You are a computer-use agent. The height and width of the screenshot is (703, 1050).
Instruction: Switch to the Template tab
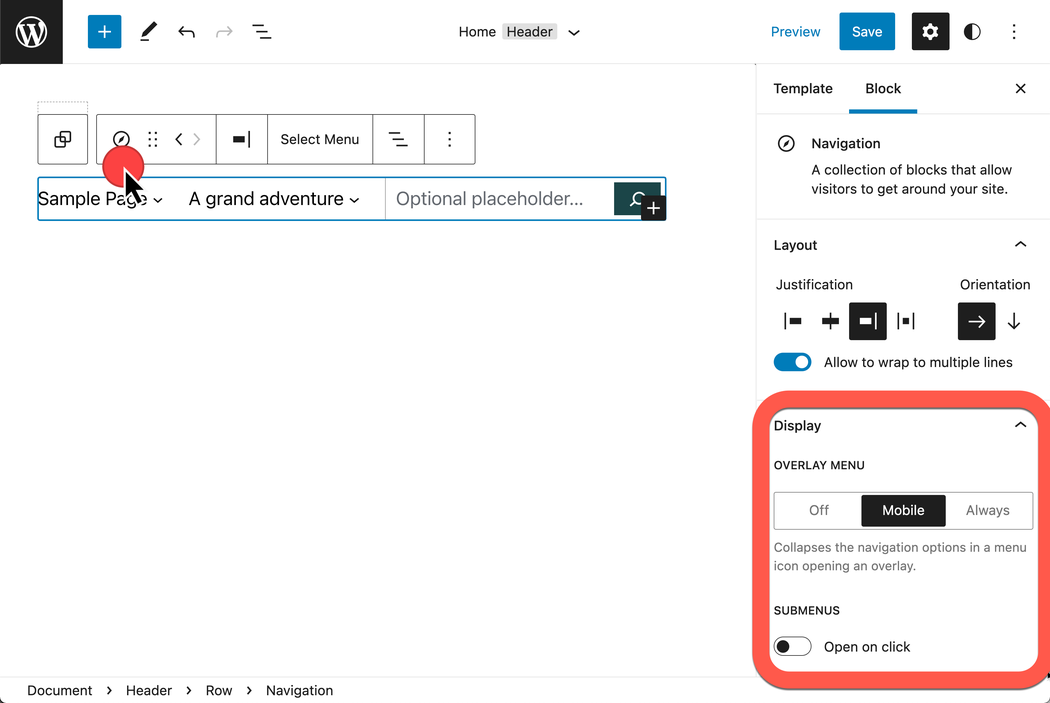tap(803, 89)
